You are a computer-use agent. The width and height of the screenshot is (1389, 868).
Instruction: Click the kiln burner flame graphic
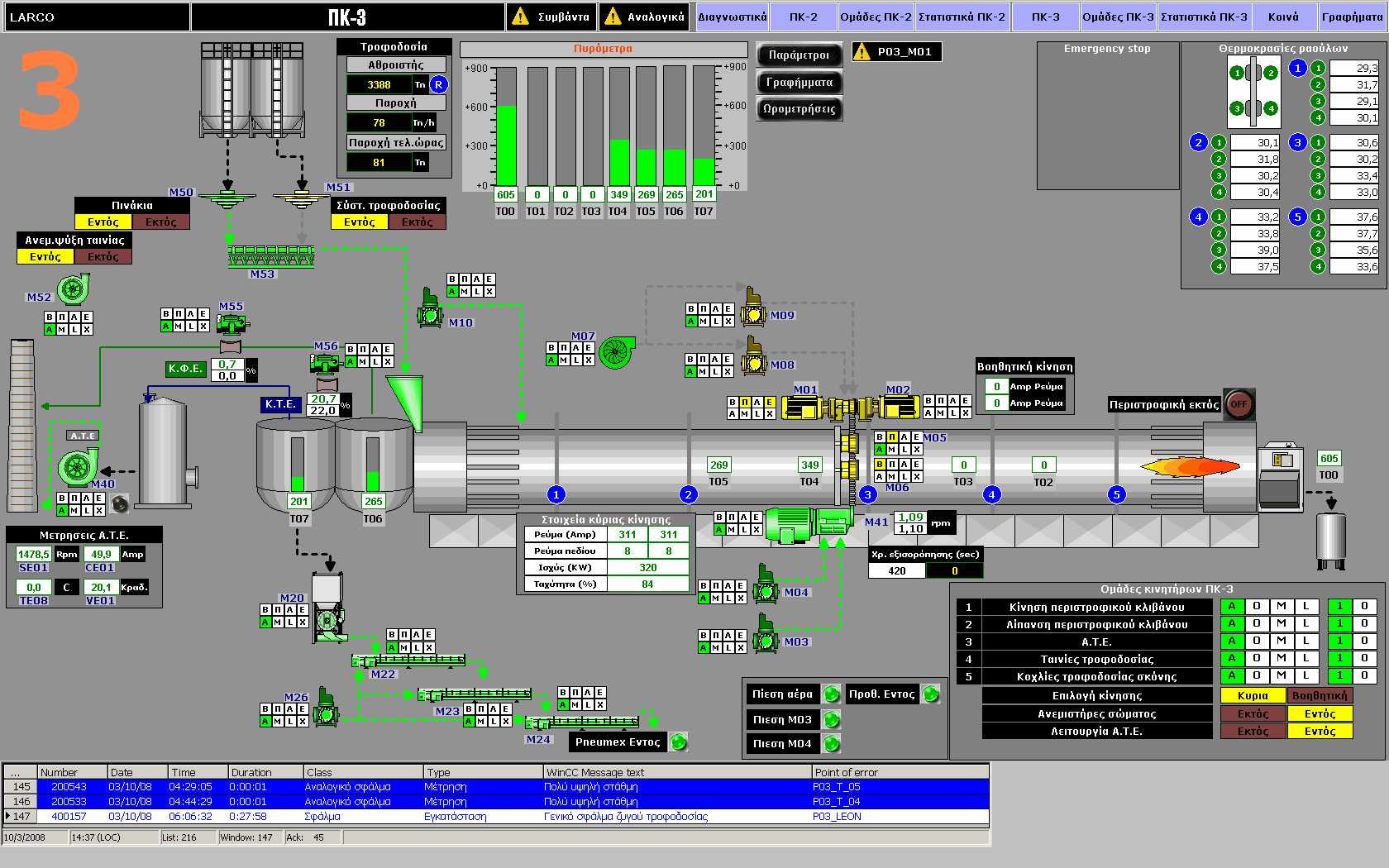point(1191,467)
